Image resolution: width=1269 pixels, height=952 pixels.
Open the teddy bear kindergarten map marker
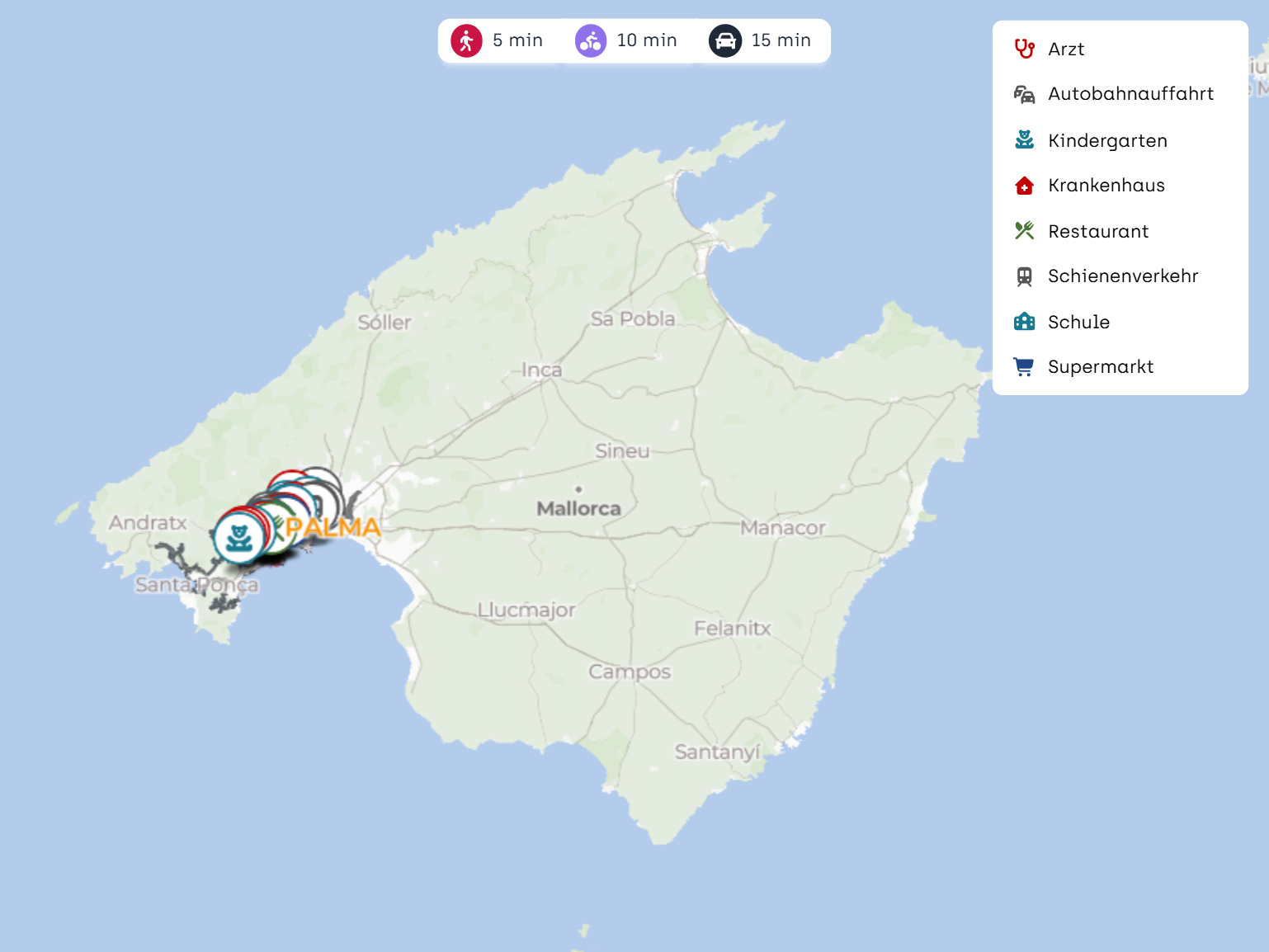239,538
